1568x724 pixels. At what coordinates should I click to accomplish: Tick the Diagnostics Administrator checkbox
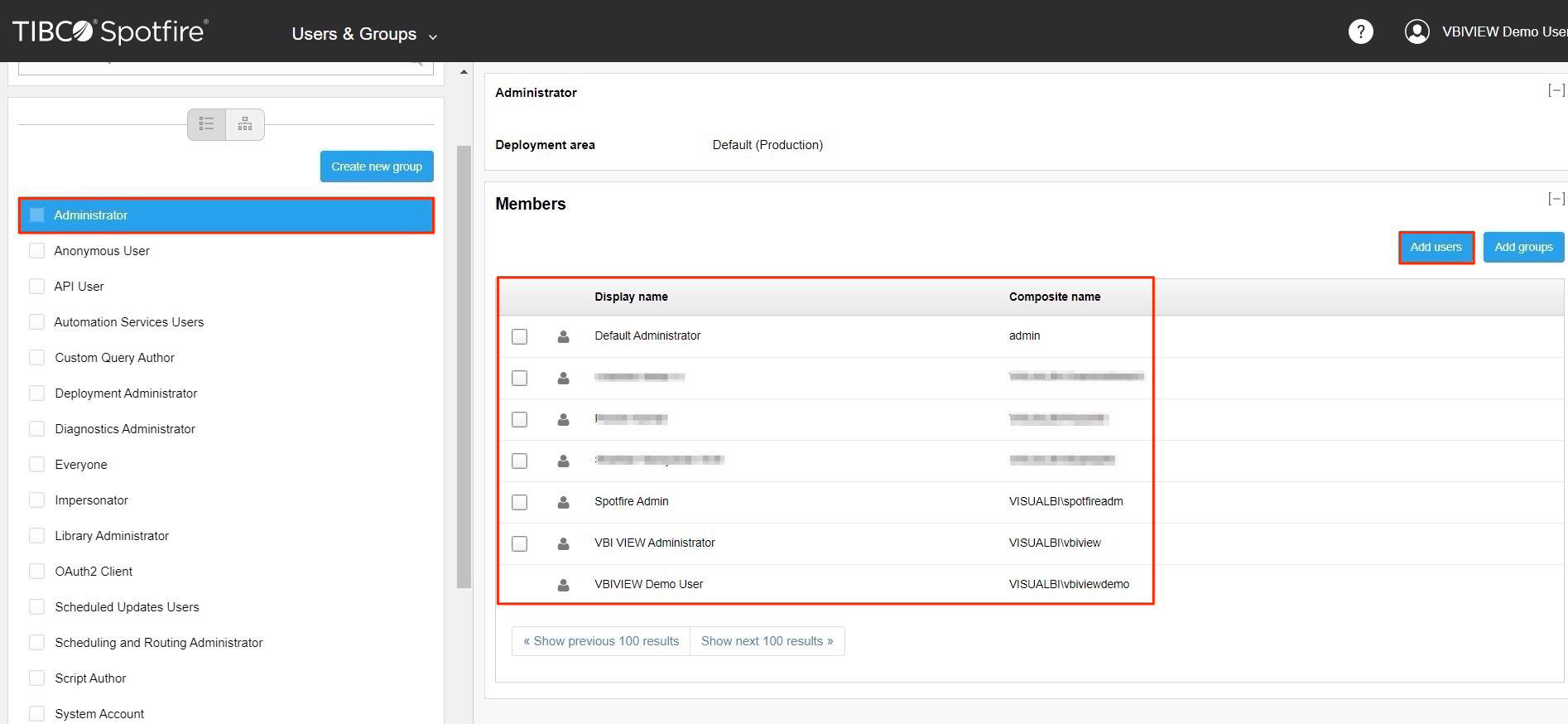36,429
